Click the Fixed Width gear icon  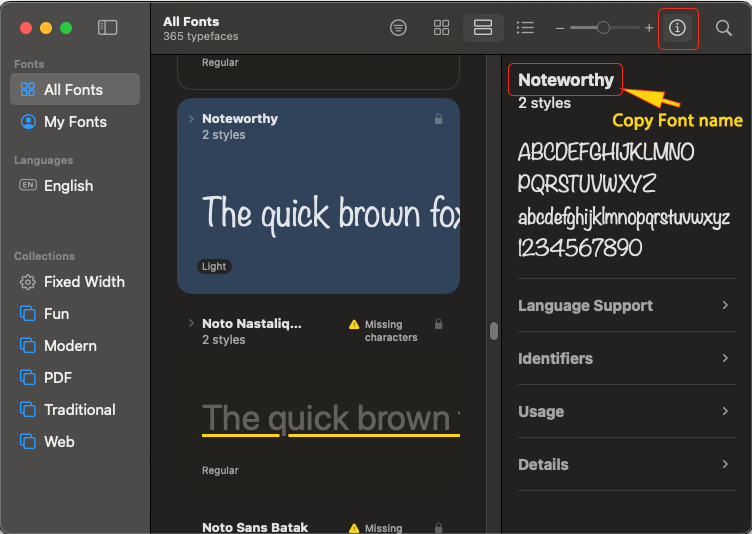pyautogui.click(x=28, y=282)
